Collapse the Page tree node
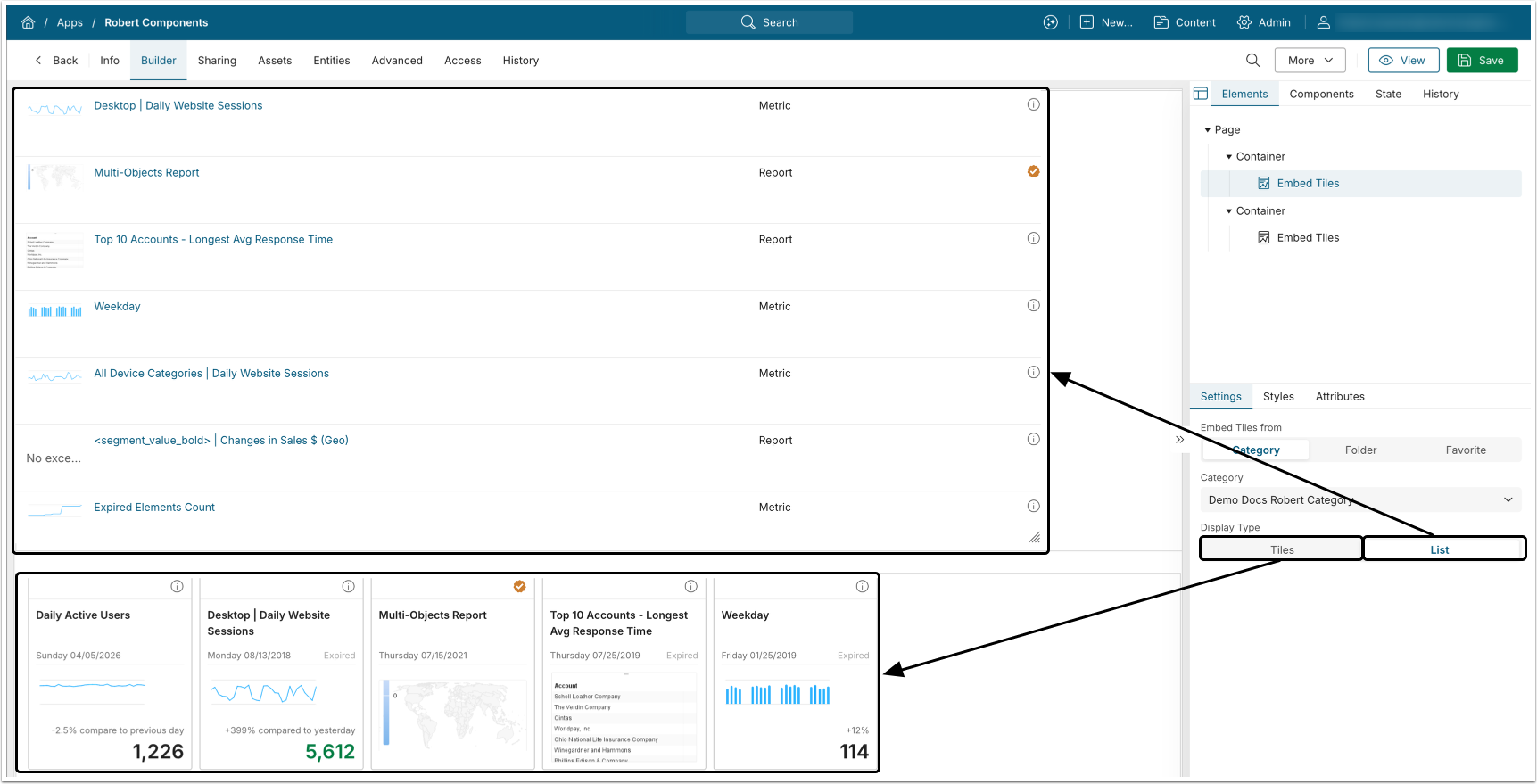The image size is (1537, 784). 1208,130
